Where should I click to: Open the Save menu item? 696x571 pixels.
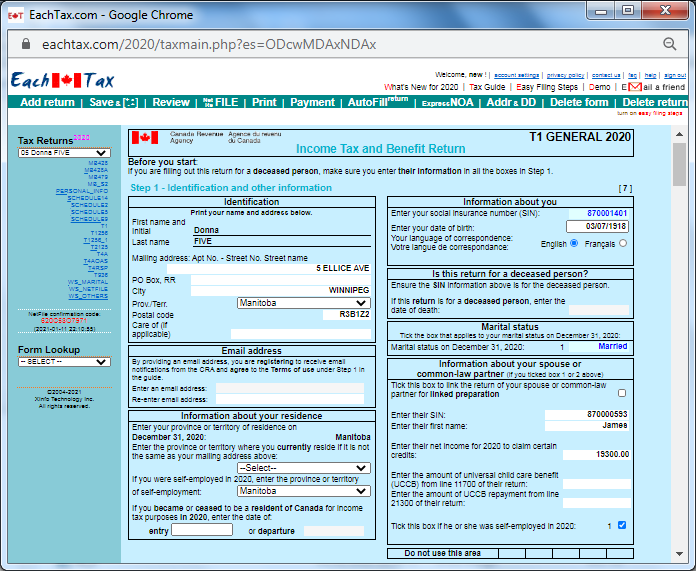click(113, 102)
